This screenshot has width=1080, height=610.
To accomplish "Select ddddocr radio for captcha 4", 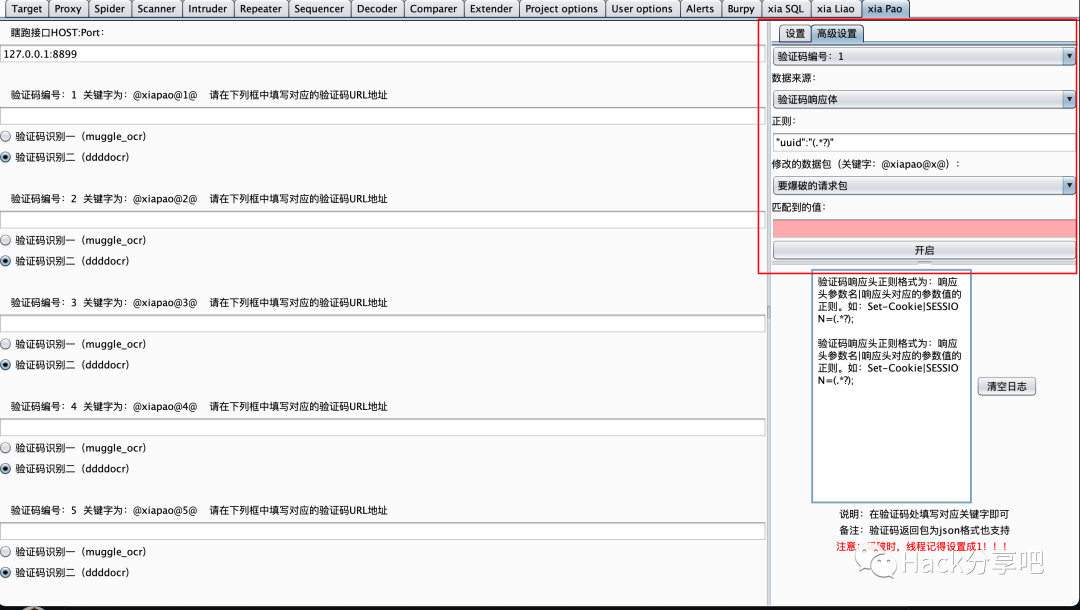I will point(6,469).
